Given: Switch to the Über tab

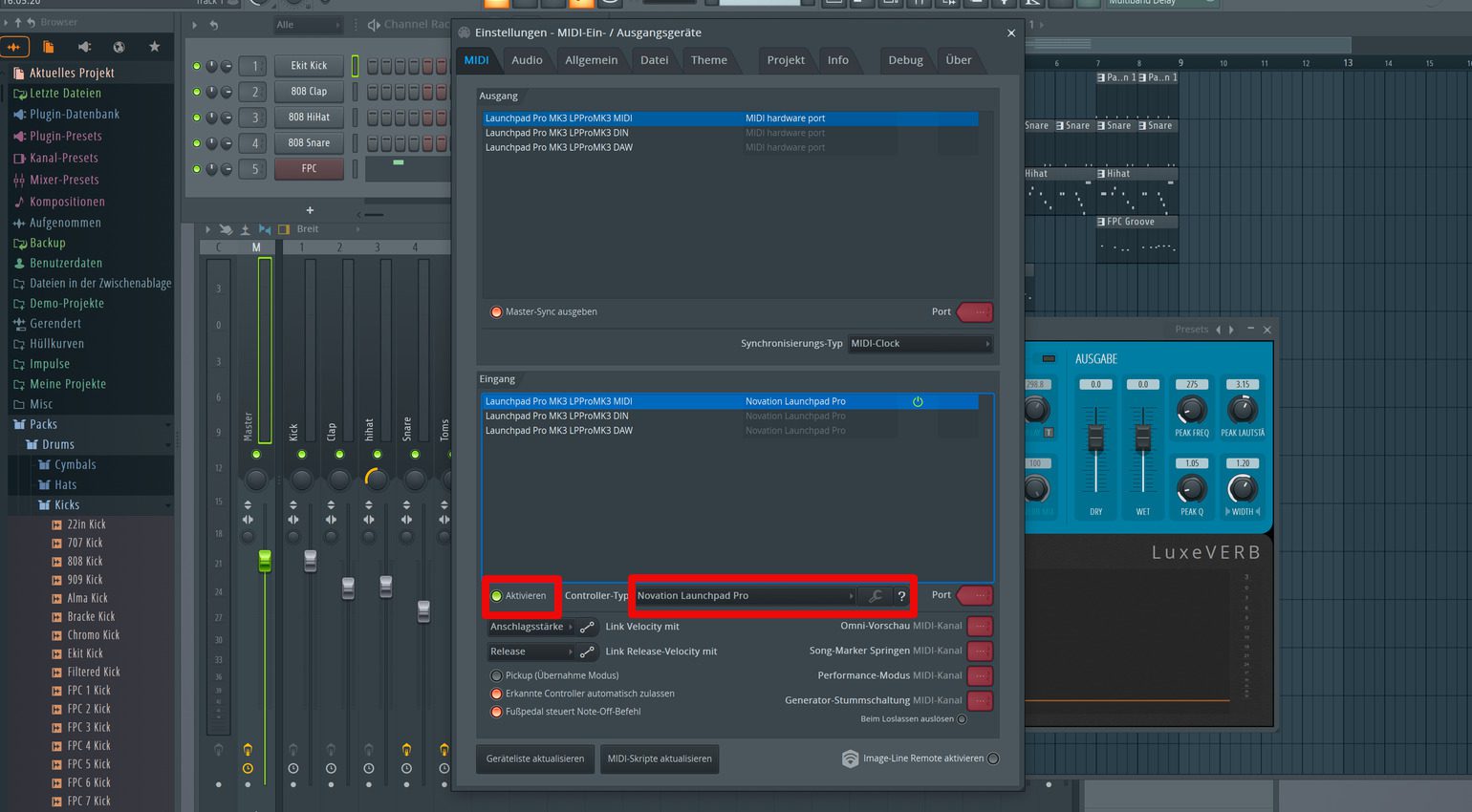Looking at the screenshot, I should click(958, 59).
